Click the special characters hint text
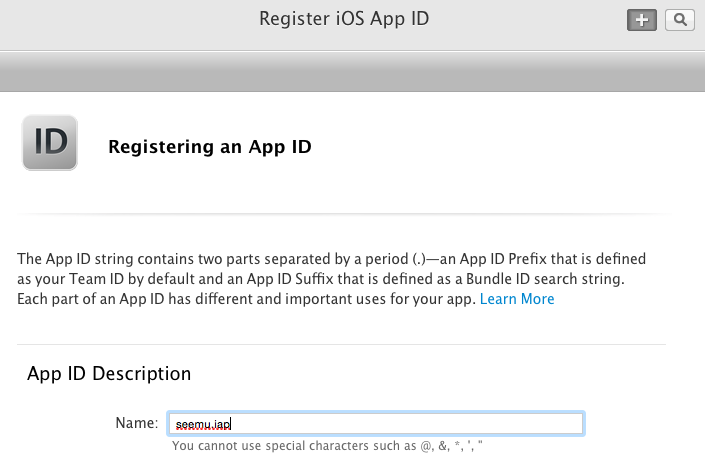Image resolution: width=705 pixels, height=466 pixels. [x=327, y=446]
